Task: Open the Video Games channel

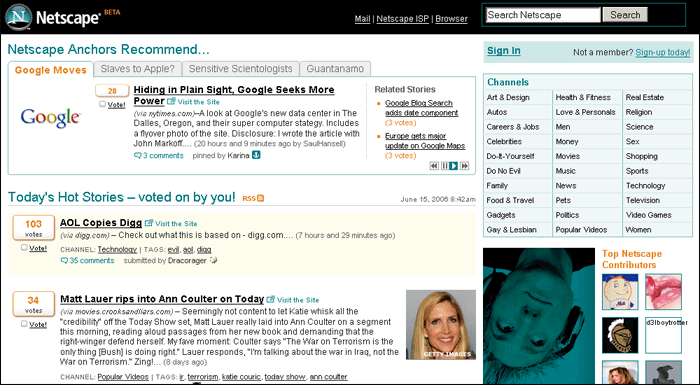Action: point(648,215)
